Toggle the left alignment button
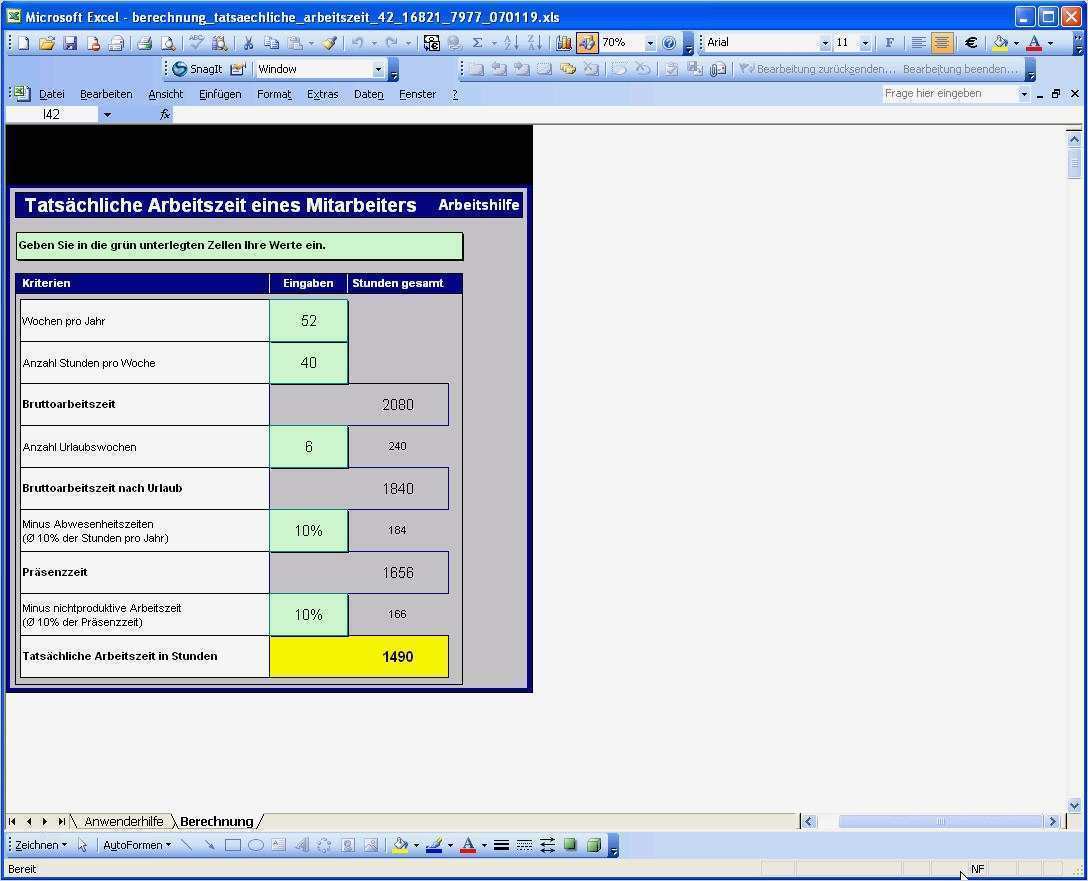This screenshot has height=881, width=1088. pos(919,43)
